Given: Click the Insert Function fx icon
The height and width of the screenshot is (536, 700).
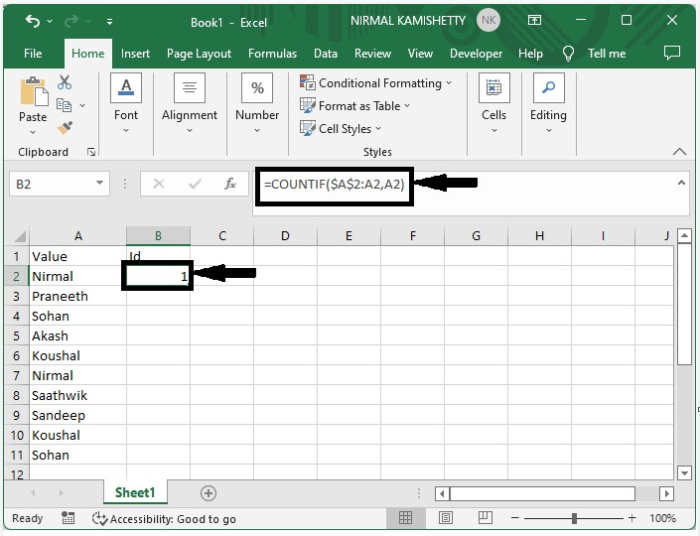Looking at the screenshot, I should [230, 183].
